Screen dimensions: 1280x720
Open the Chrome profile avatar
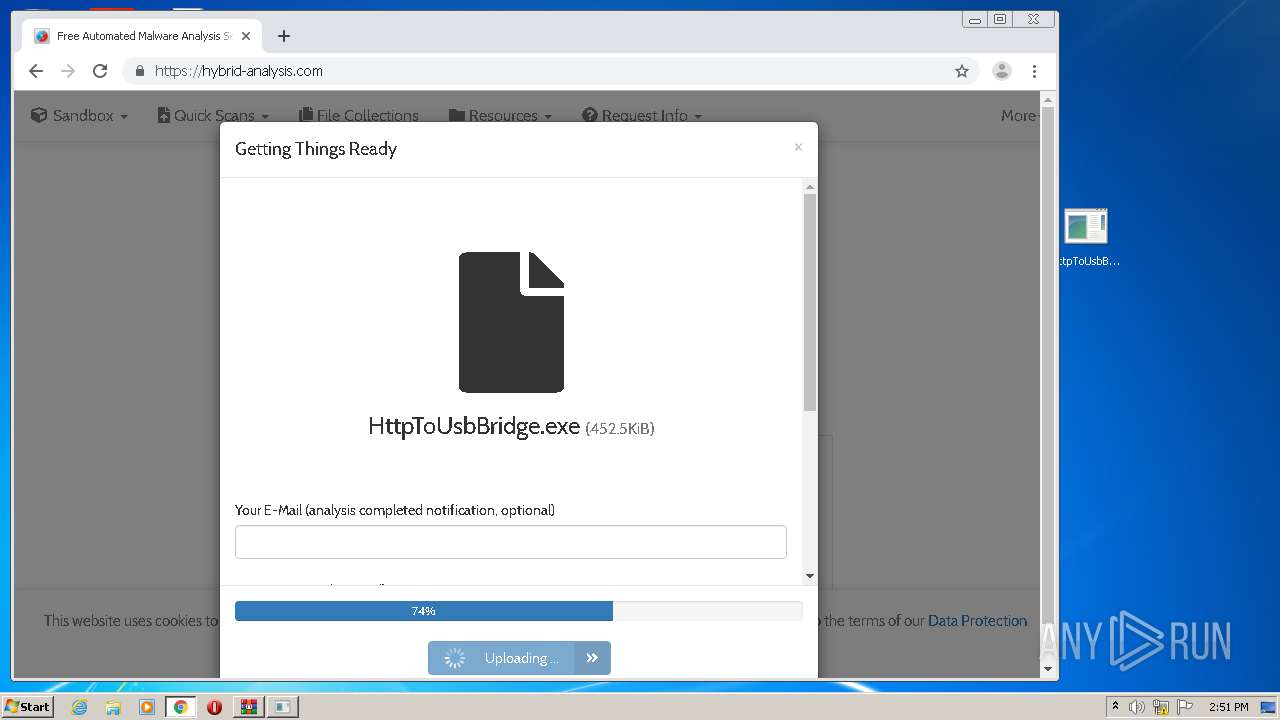[x=1001, y=71]
